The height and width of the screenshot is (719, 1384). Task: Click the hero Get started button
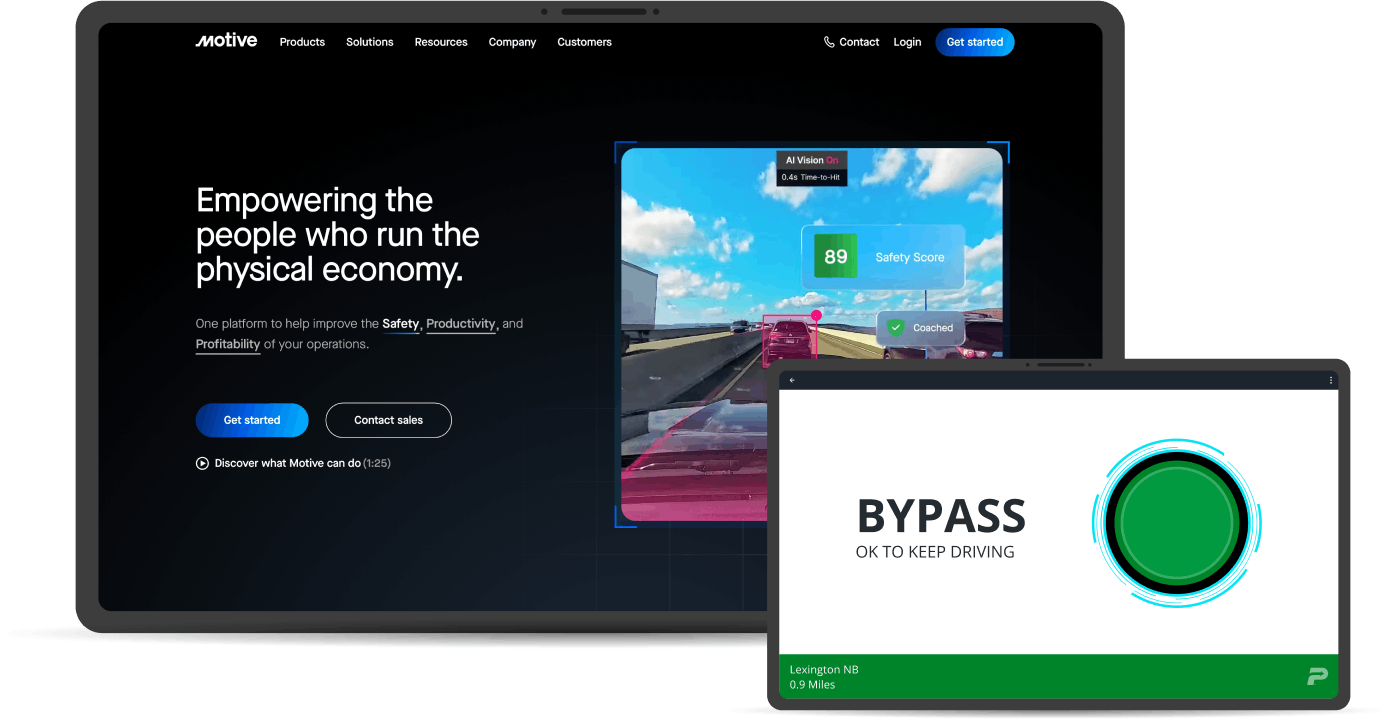click(252, 420)
